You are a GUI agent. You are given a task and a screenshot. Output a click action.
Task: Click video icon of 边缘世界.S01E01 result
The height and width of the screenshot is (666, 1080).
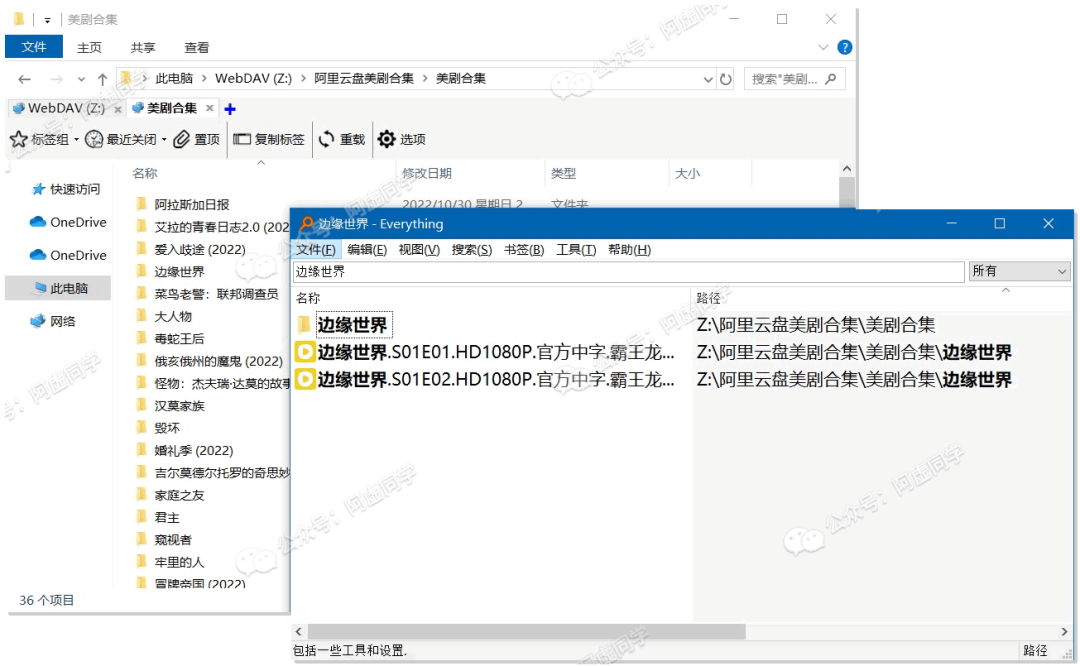click(x=304, y=352)
